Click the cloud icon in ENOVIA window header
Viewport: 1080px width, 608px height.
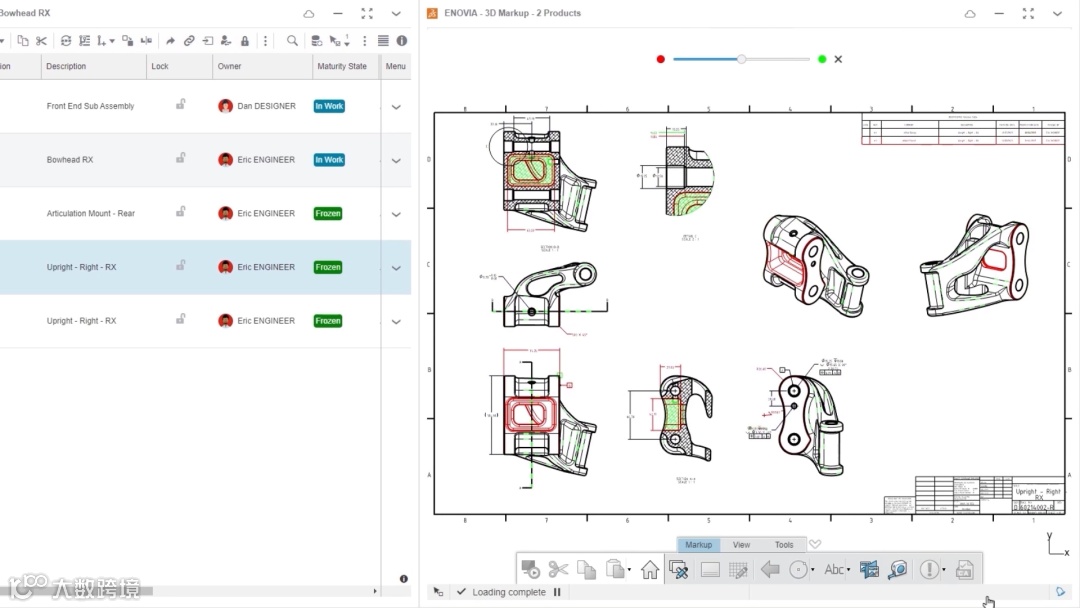(x=970, y=14)
